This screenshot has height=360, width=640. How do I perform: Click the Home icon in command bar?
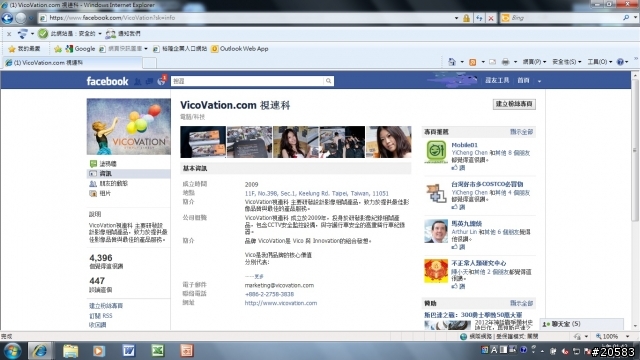pyautogui.click(x=452, y=62)
